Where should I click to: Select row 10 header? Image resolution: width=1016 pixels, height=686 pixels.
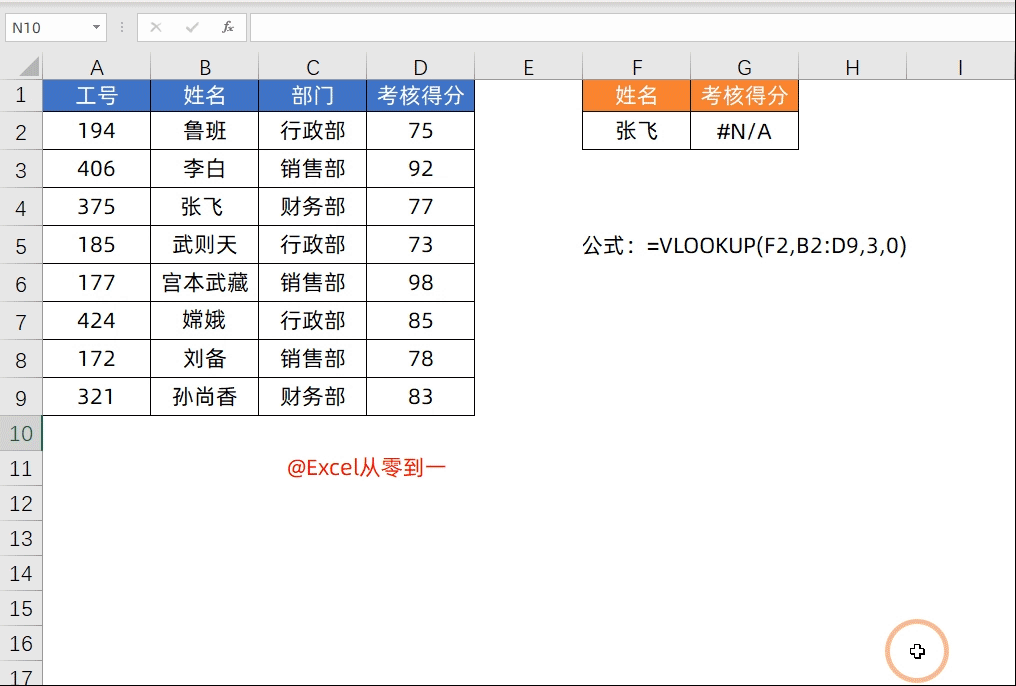pos(22,433)
